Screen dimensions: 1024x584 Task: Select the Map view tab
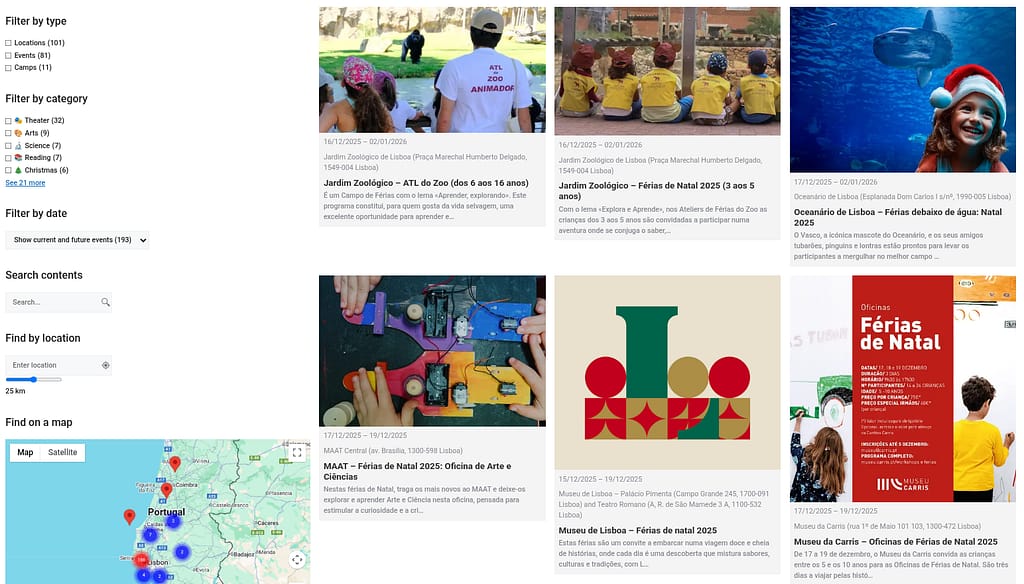[x=25, y=452]
